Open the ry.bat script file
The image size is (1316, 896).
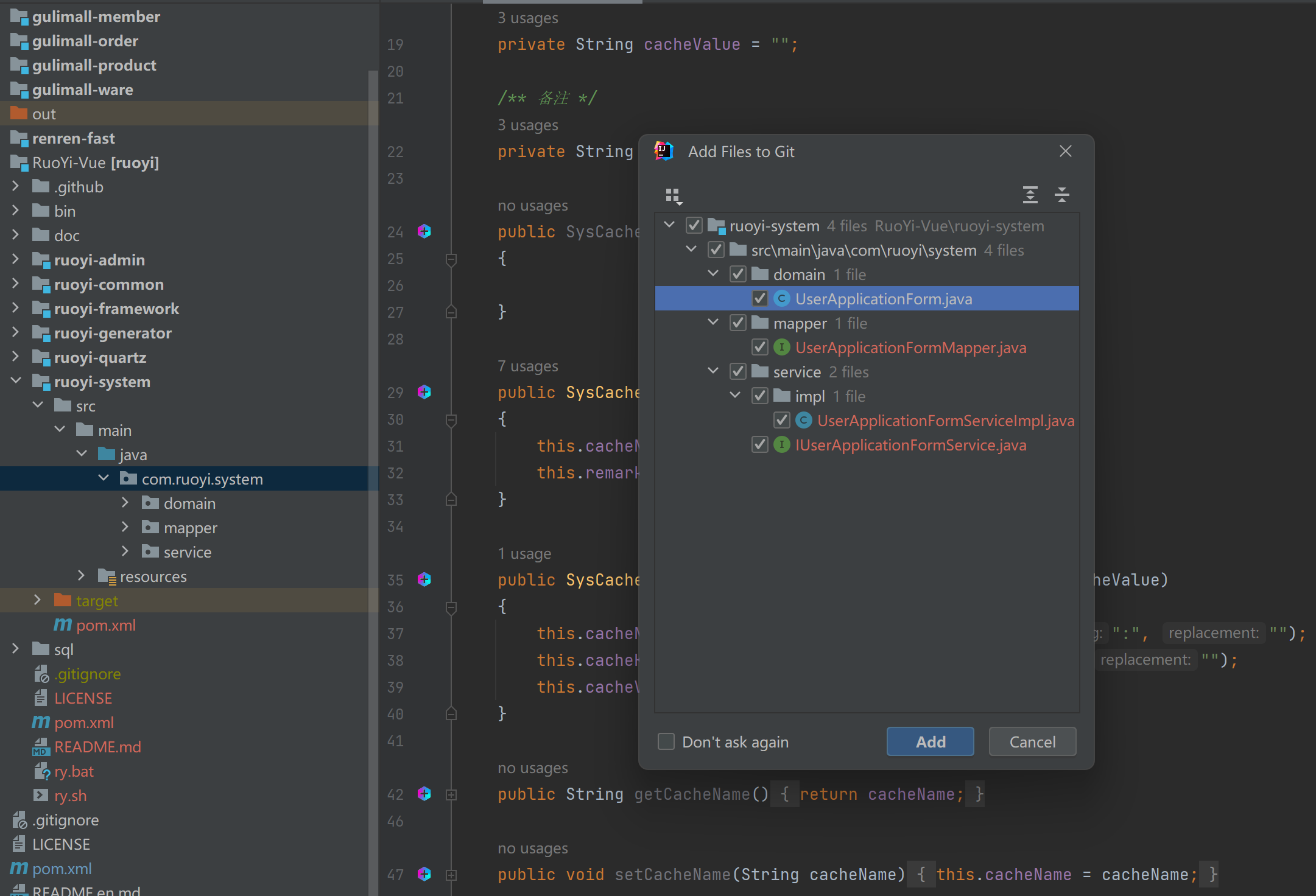pyautogui.click(x=74, y=771)
